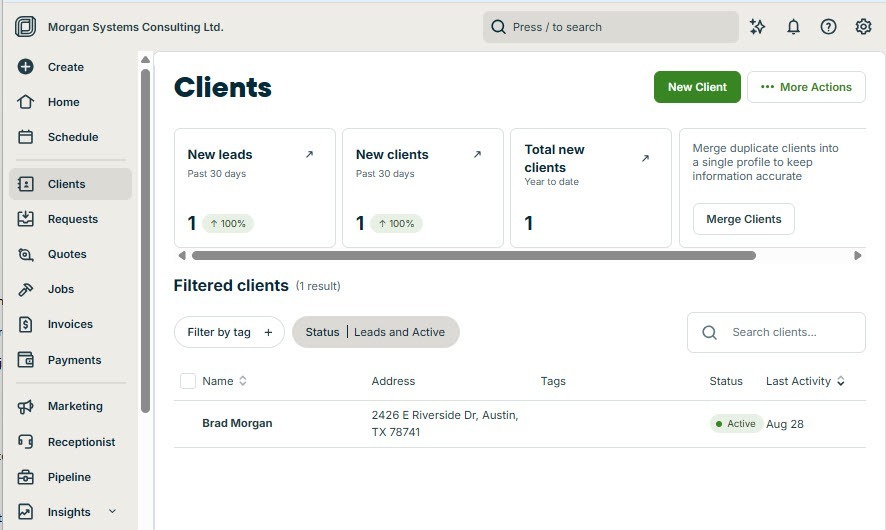886x530 pixels.
Task: Click the Morgan Systems Consulting Ltd. name
Action: click(x=136, y=27)
